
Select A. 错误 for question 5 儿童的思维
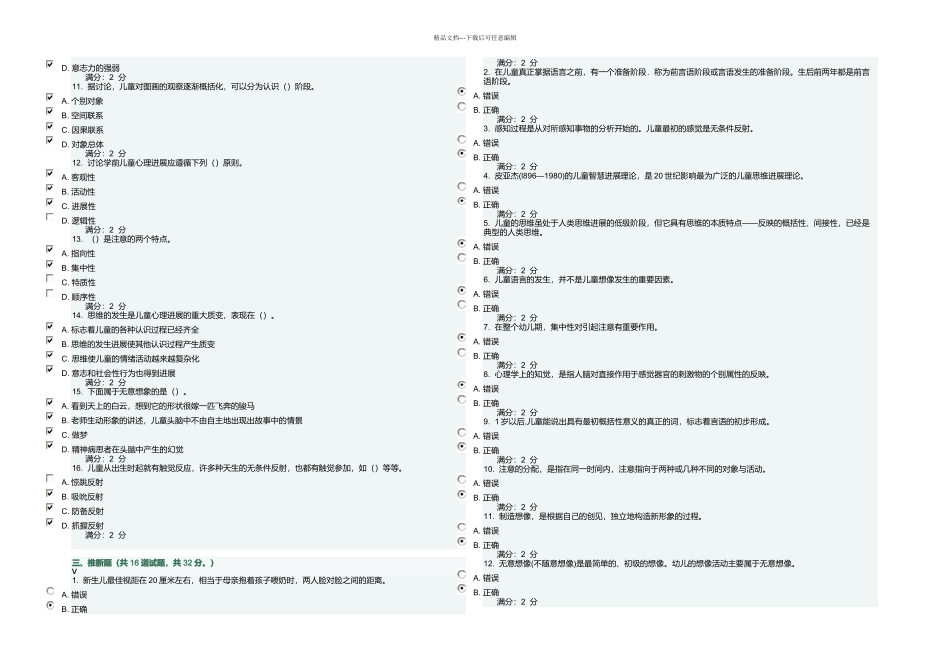[462, 244]
